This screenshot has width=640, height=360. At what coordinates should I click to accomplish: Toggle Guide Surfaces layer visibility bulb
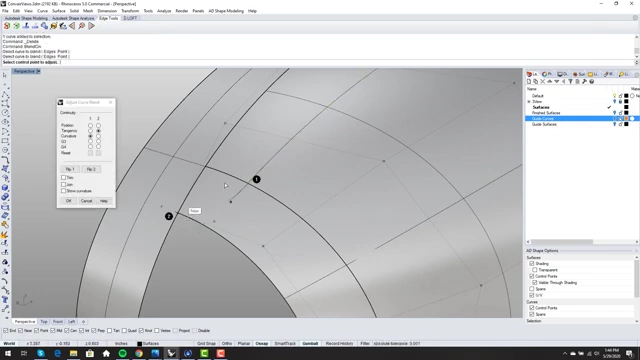[614, 124]
